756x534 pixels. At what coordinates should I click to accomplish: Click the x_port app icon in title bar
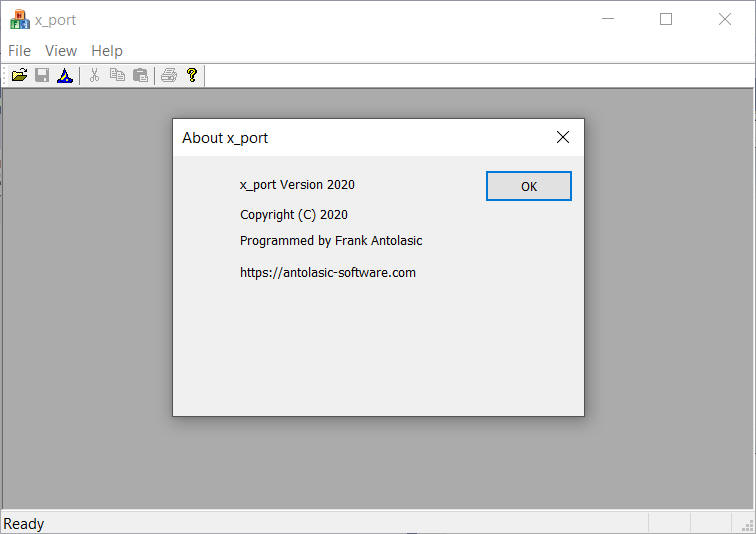pyautogui.click(x=19, y=19)
